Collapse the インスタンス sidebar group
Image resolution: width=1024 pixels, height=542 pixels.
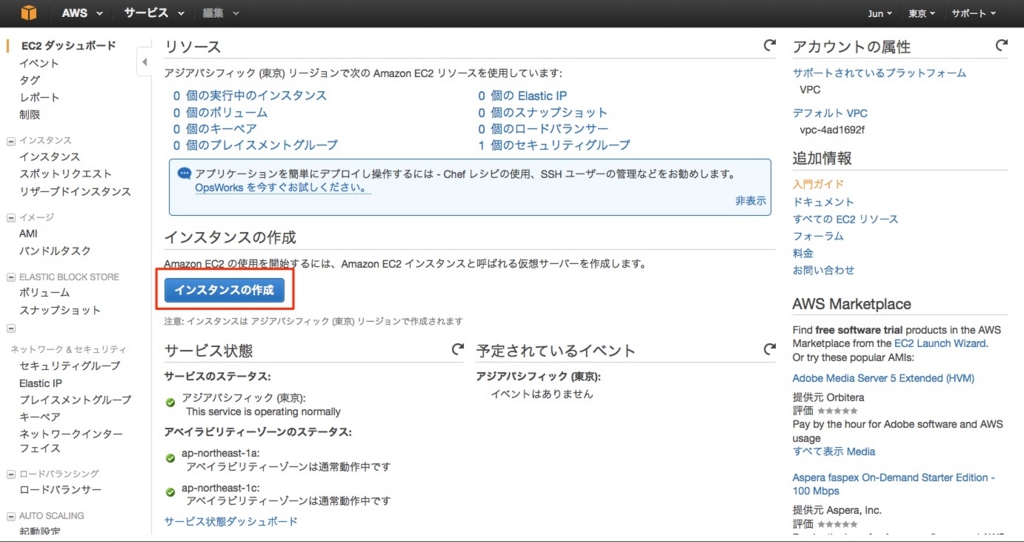point(11,141)
